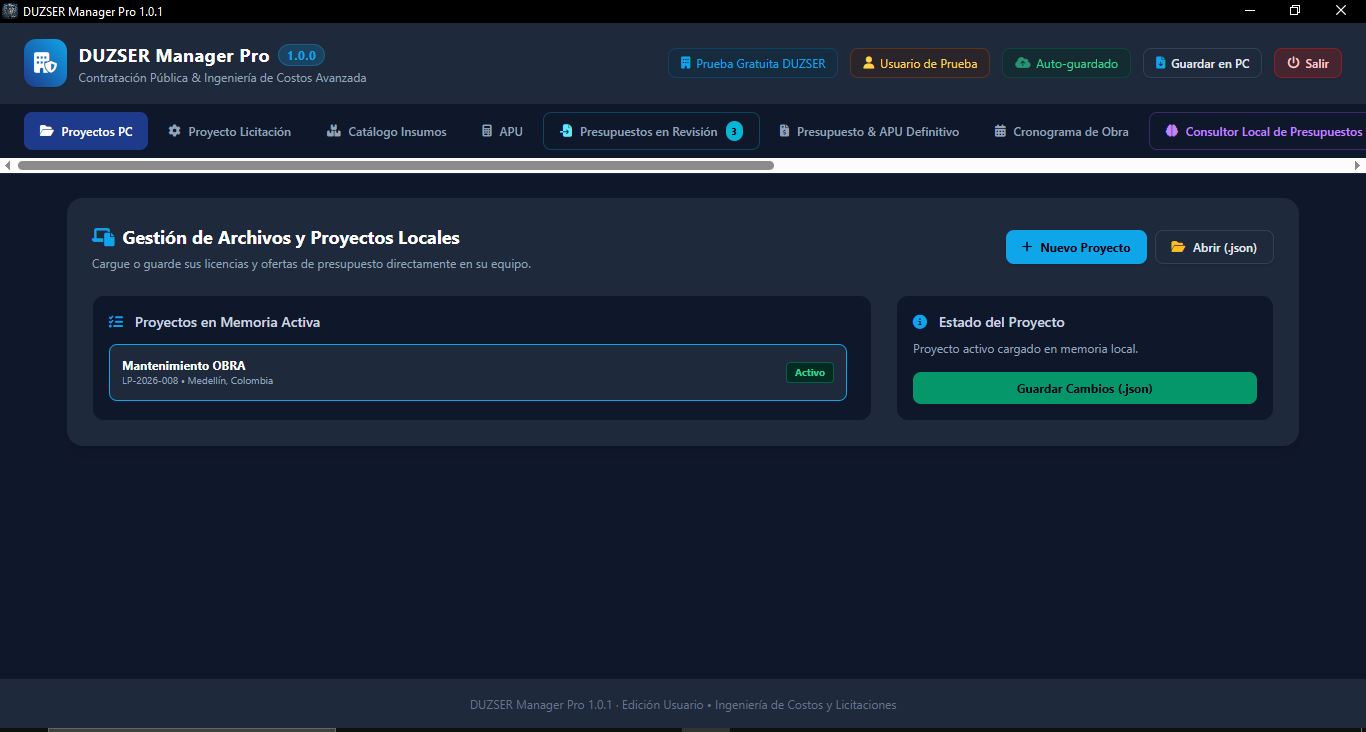Click the horizontal tab scrollbar thumb
The height and width of the screenshot is (732, 1366).
point(396,165)
